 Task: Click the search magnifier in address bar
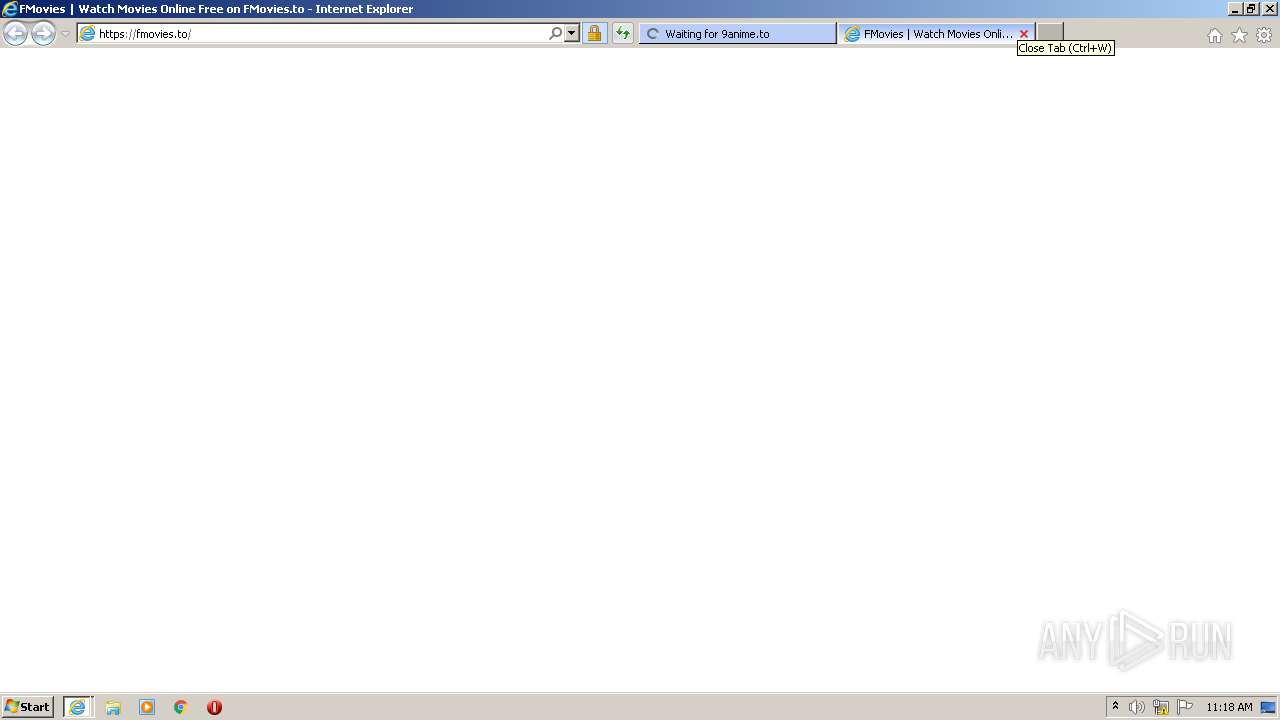tap(556, 33)
